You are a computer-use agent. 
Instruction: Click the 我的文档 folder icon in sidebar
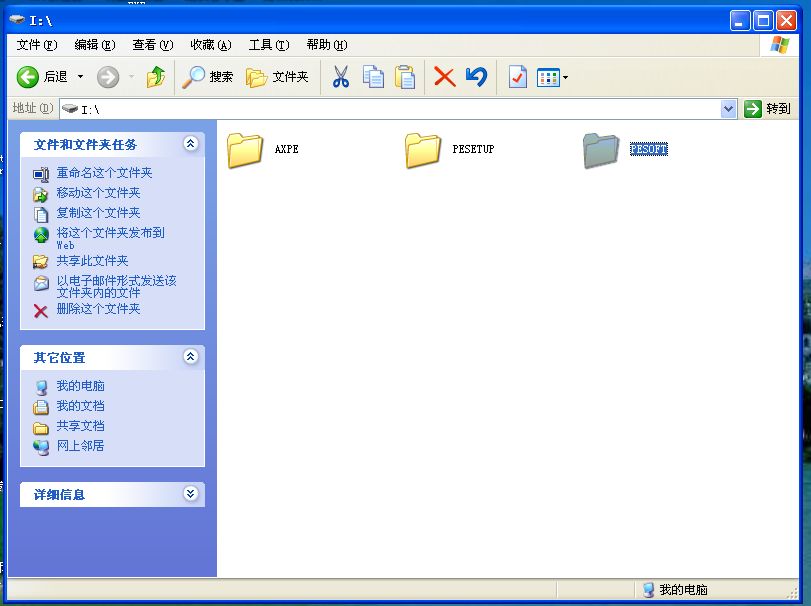pyautogui.click(x=41, y=407)
